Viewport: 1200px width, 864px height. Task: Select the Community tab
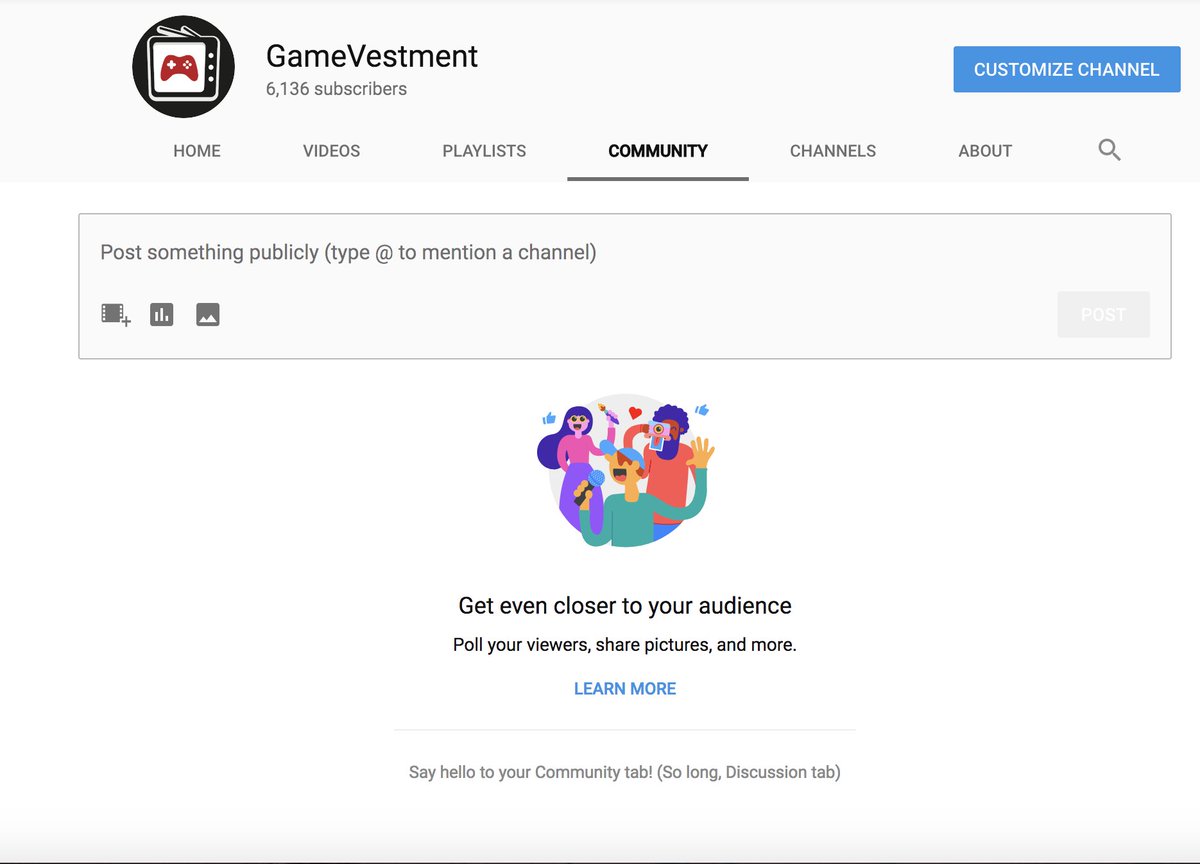pyautogui.click(x=658, y=151)
